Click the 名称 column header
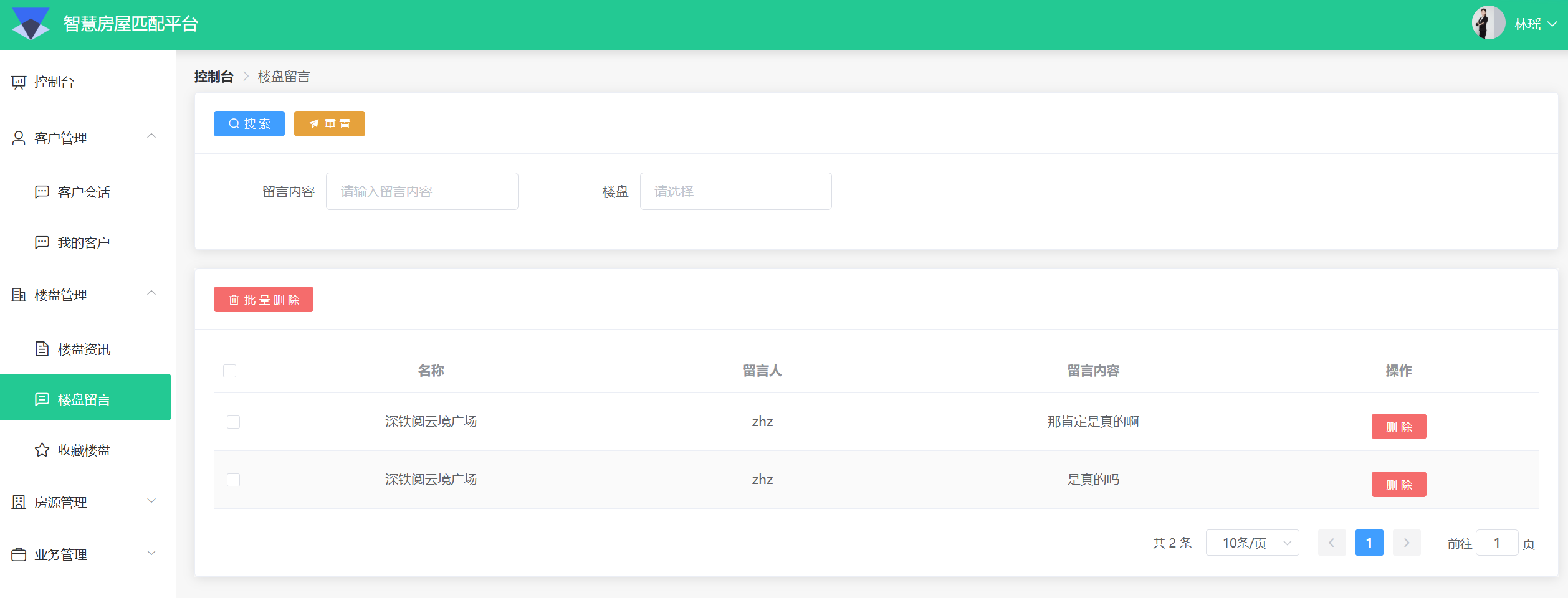The width and height of the screenshot is (1568, 598). (x=431, y=371)
